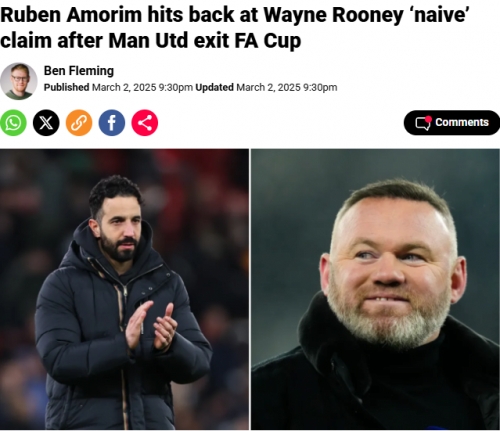Share the article on Facebook
Viewport: 500px width, 431px height.
point(112,123)
